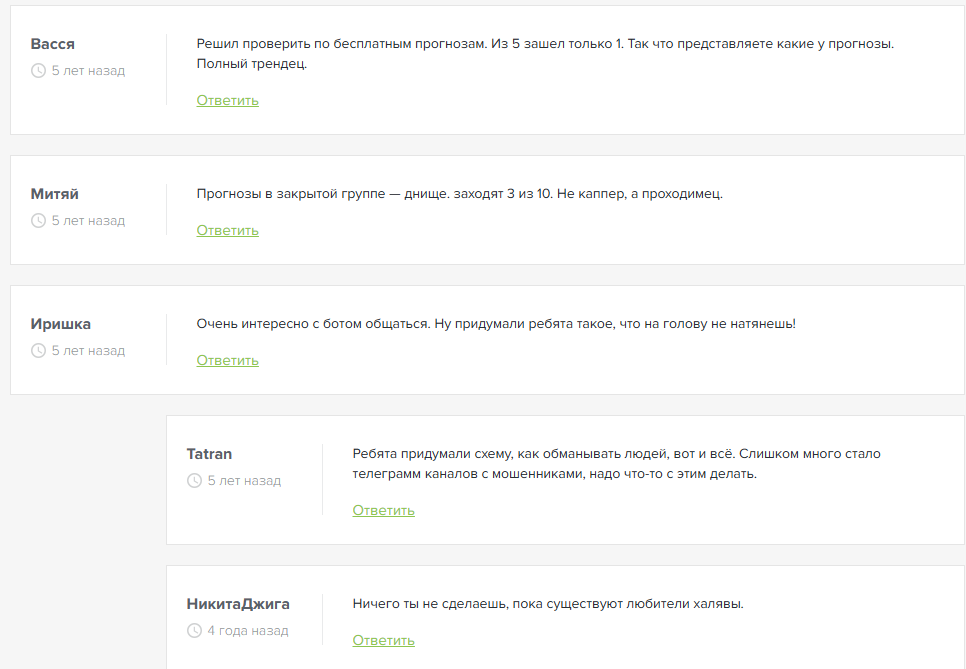Screen dimensions: 966x669
Task: Click Ответить under Tatran's reply
Action: coord(383,511)
